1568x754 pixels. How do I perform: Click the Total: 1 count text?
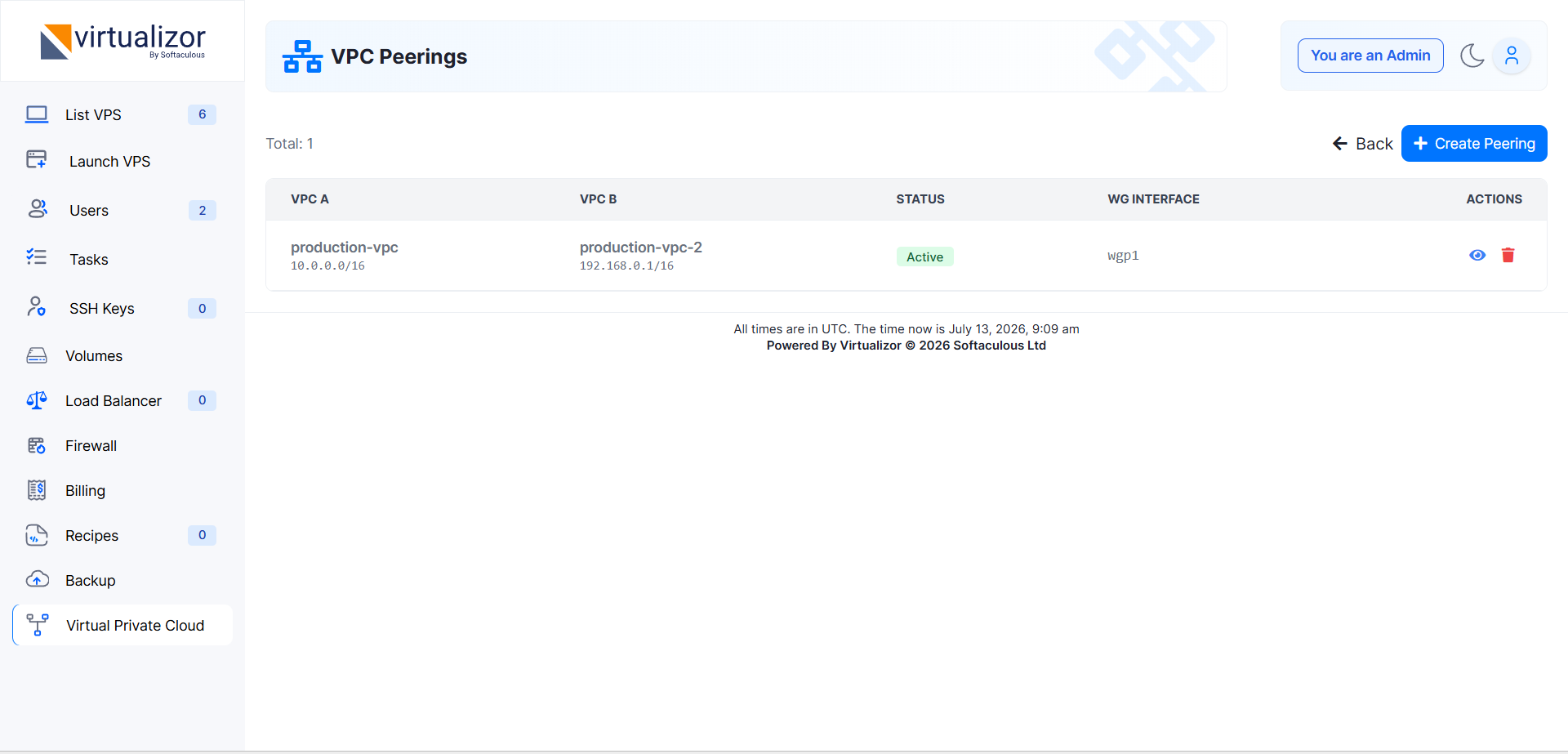click(x=289, y=144)
